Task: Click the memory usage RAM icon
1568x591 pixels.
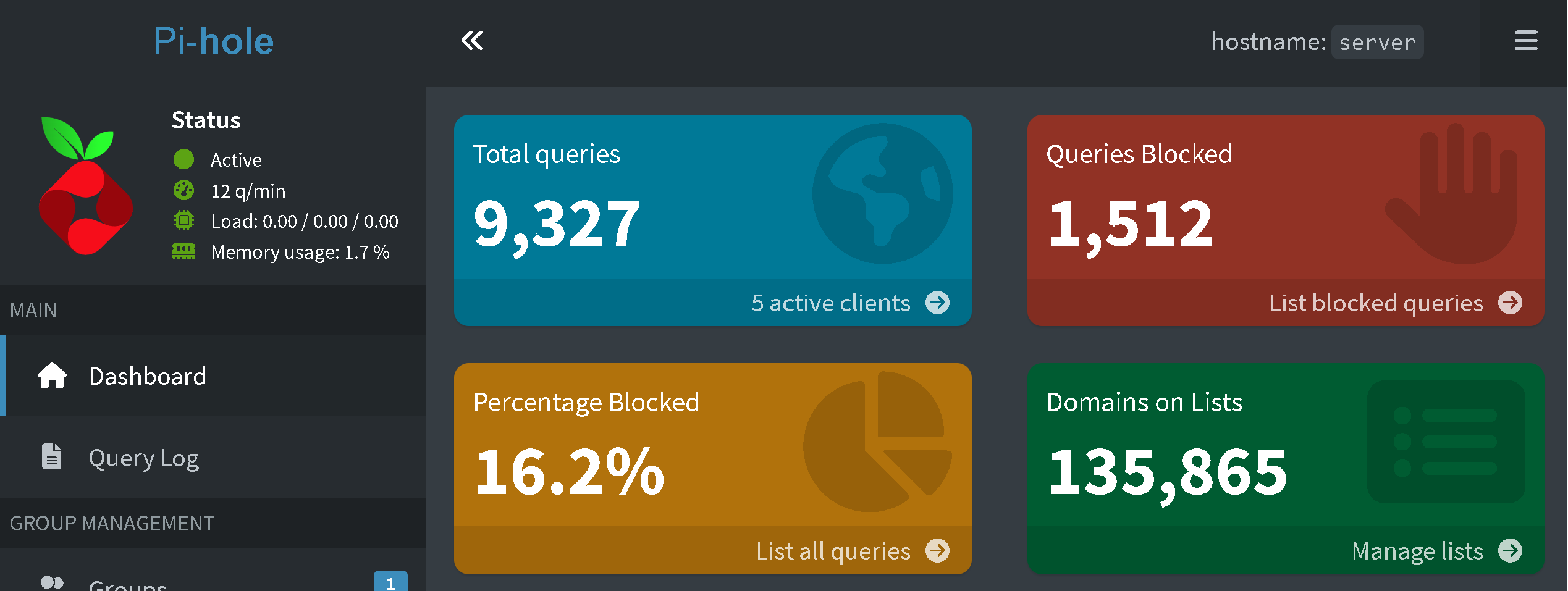Action: 183,251
